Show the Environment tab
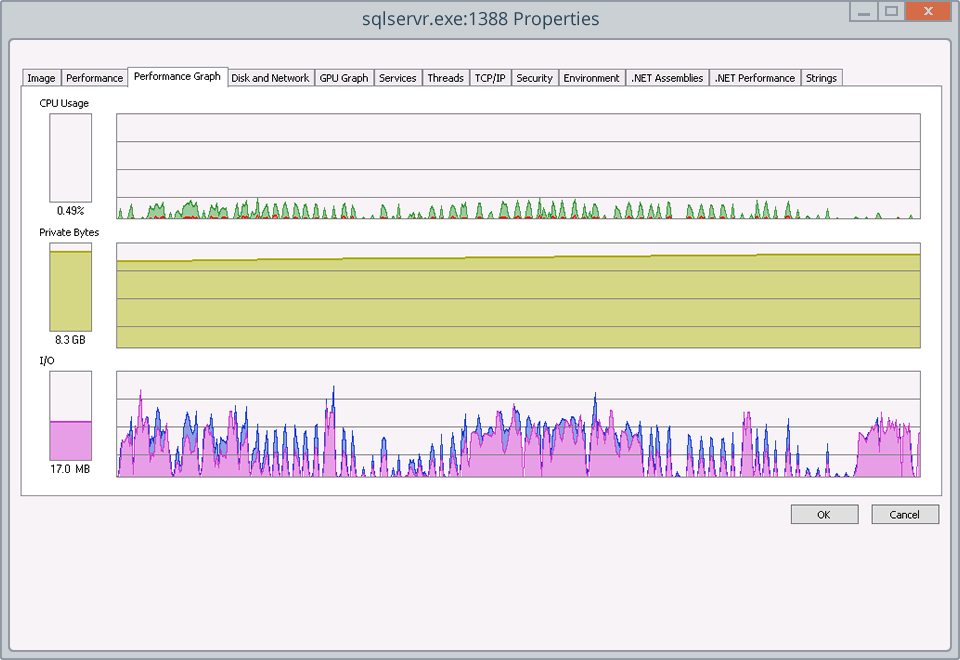The width and height of the screenshot is (960, 660). [x=591, y=78]
